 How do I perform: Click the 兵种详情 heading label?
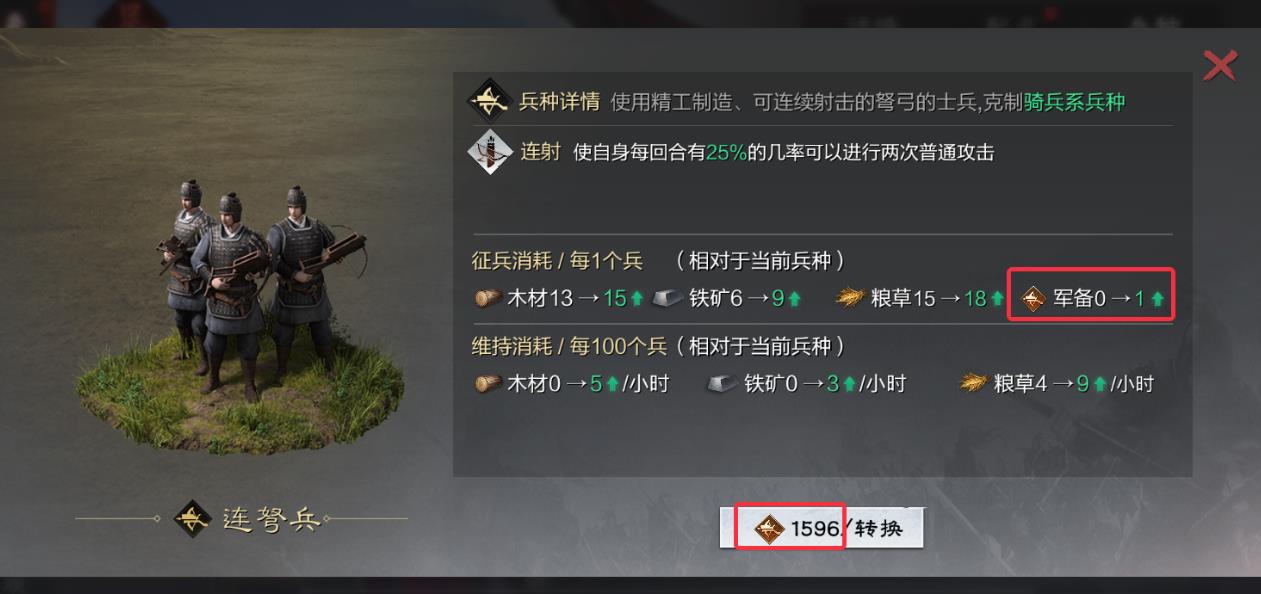coord(559,102)
